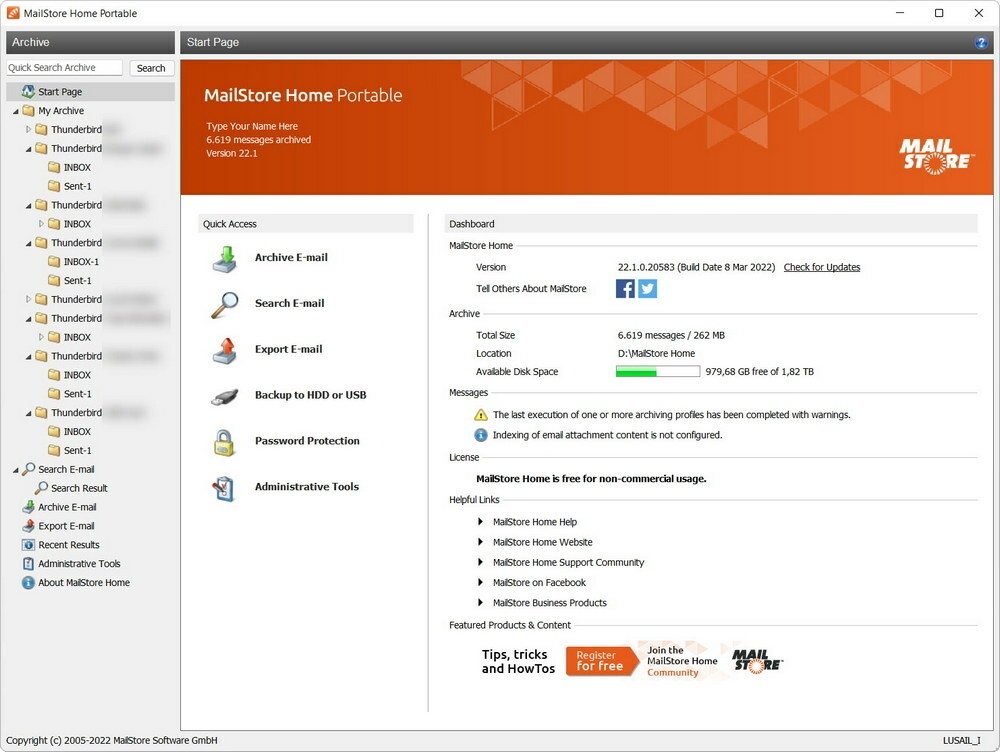Share MailStore on Facebook

624,288
